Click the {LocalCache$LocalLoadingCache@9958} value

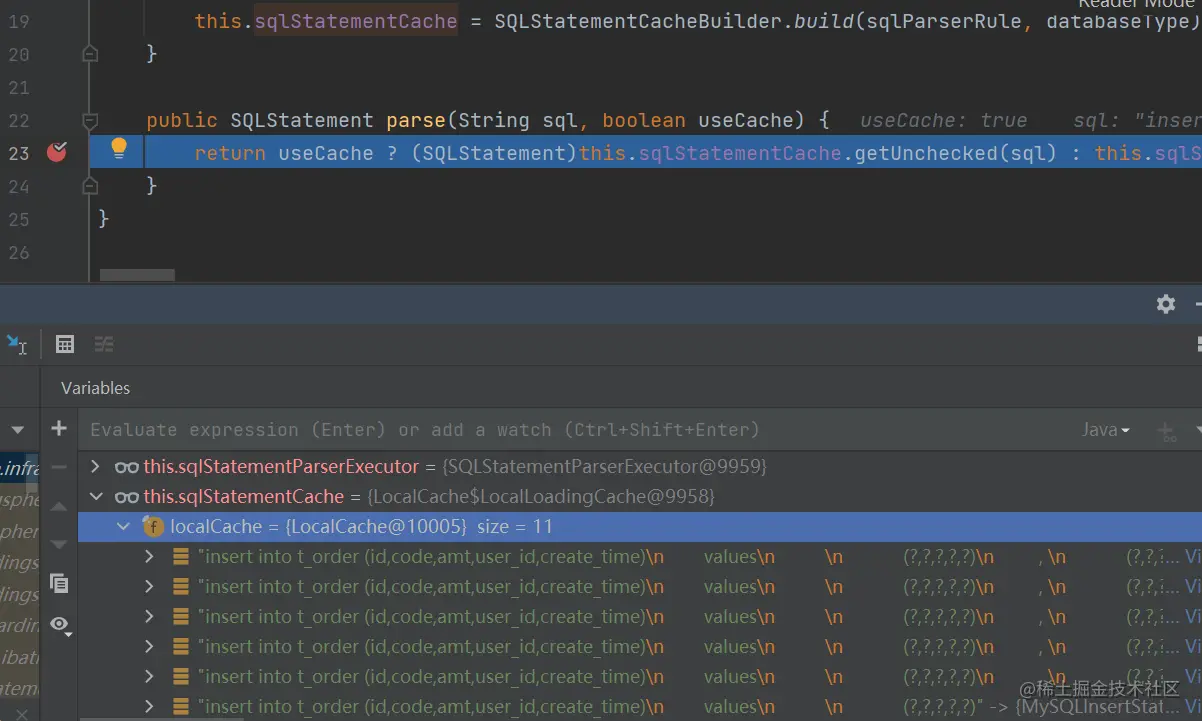pyautogui.click(x=541, y=497)
